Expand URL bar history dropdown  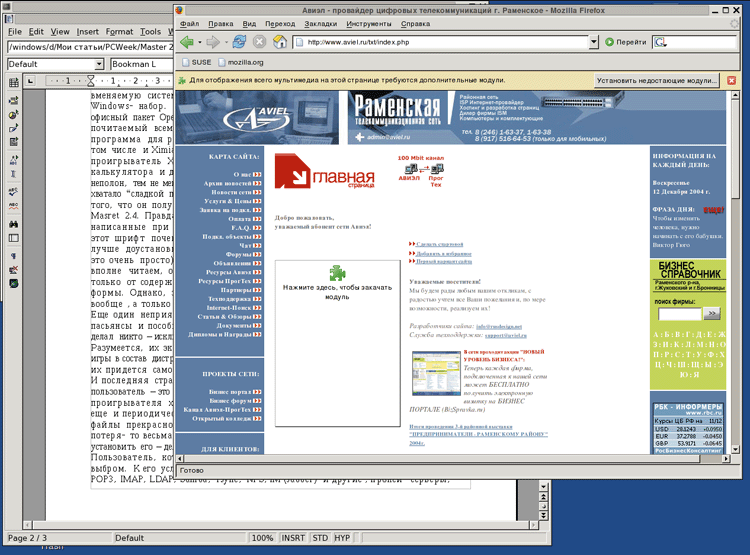coord(593,42)
